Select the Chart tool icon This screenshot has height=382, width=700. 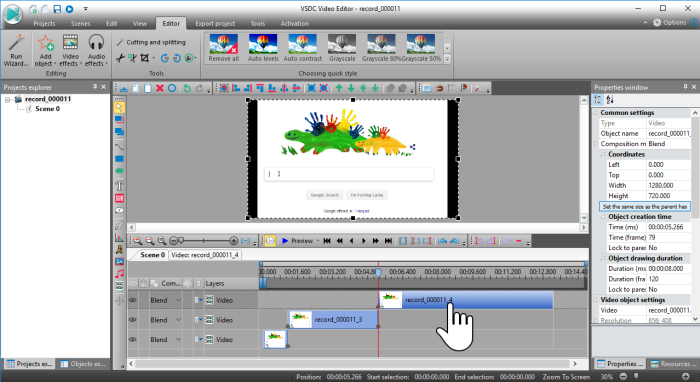click(x=119, y=237)
